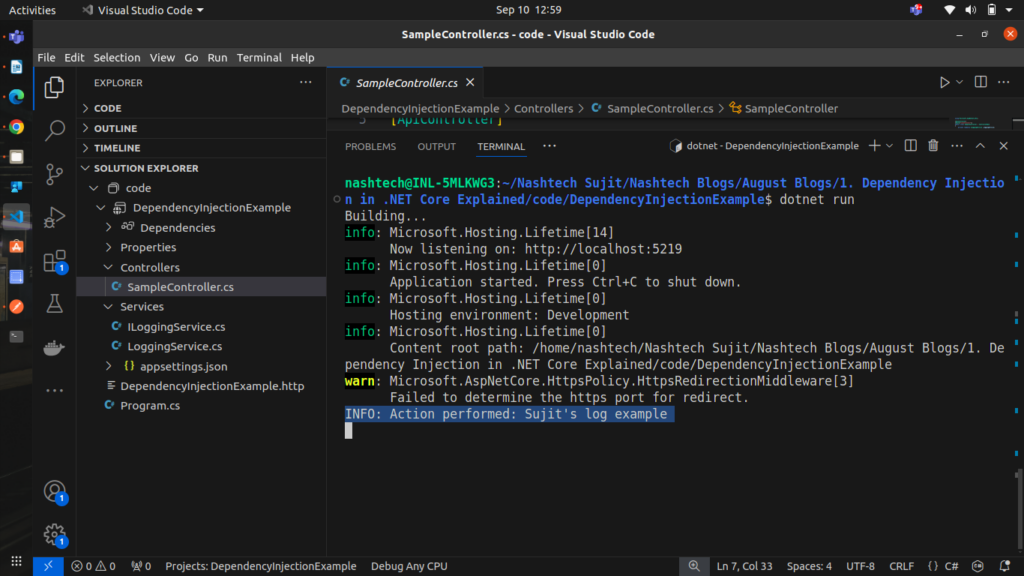Viewport: 1024px width, 576px height.
Task: Kill terminal with the trash icon
Action: [x=933, y=146]
